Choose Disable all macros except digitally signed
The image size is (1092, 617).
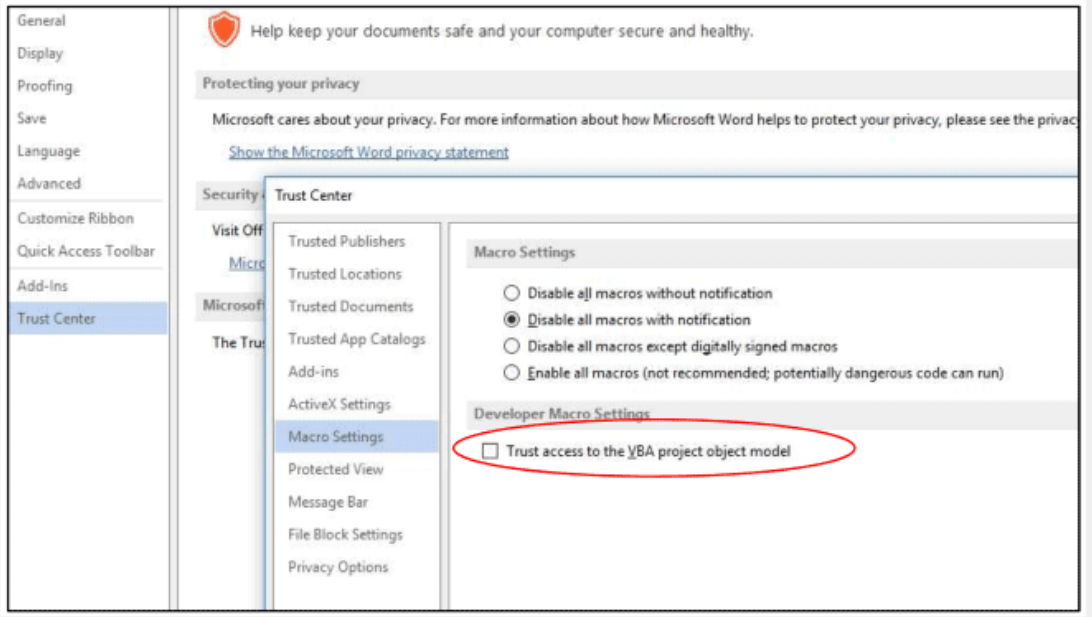(512, 347)
